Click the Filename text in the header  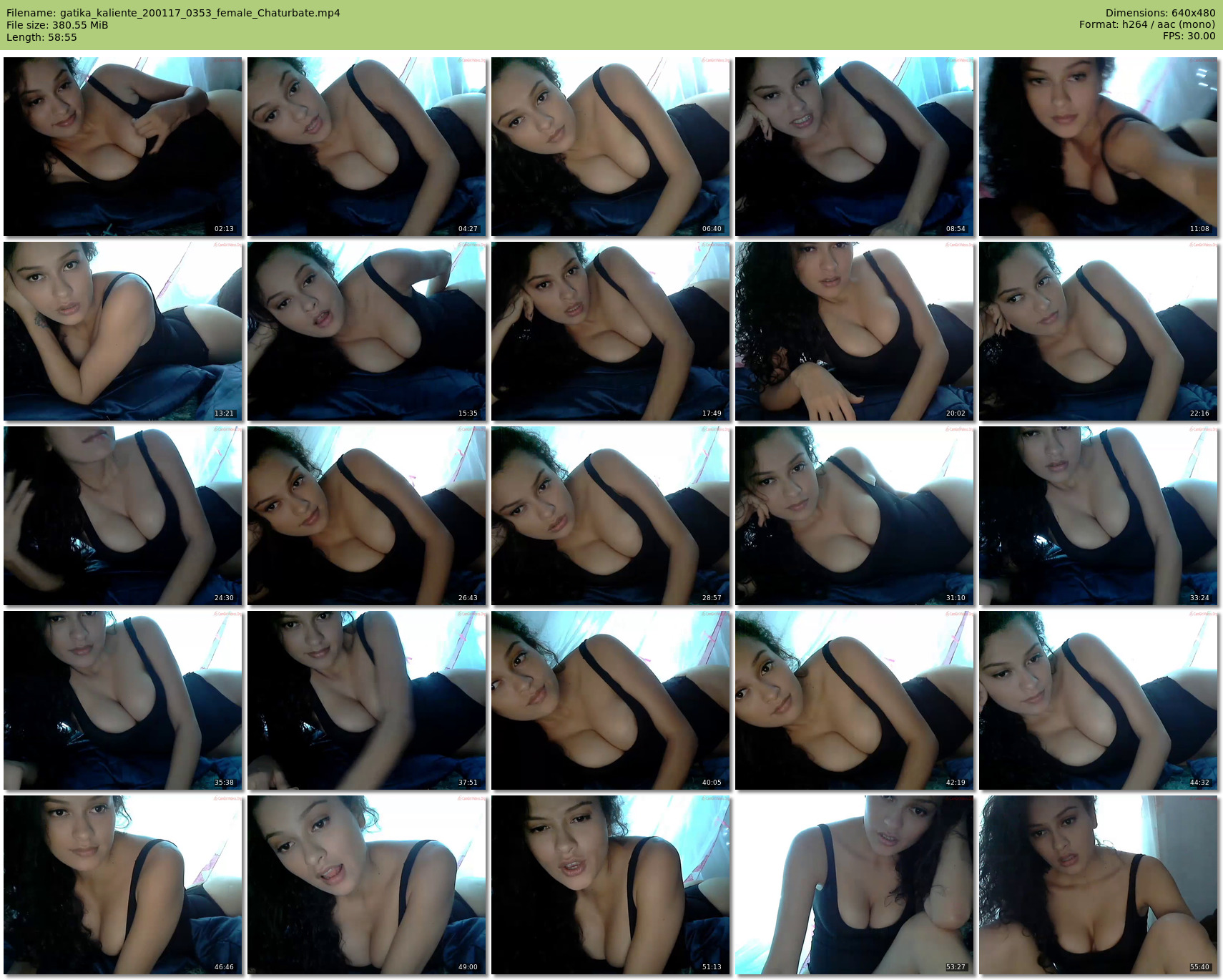[173, 13]
